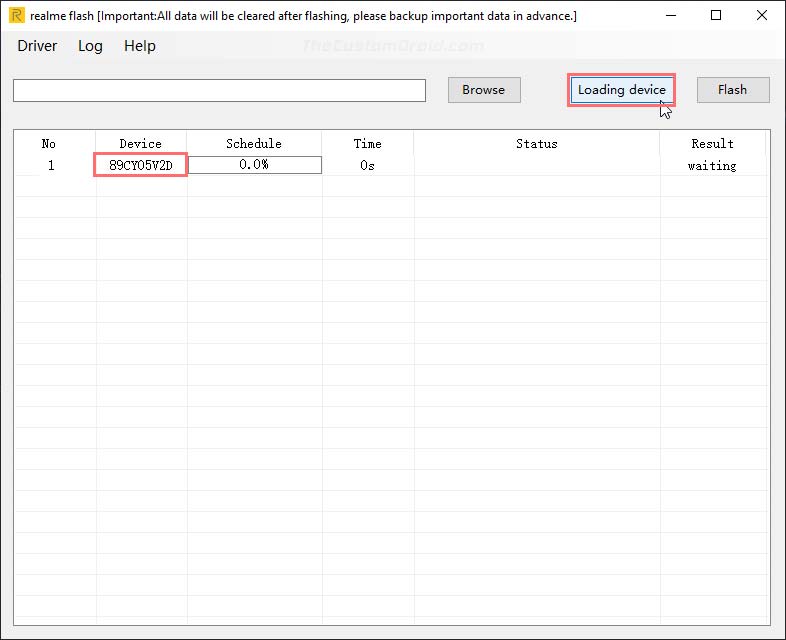The image size is (786, 640).
Task: Click the Time column header
Action: pos(367,144)
